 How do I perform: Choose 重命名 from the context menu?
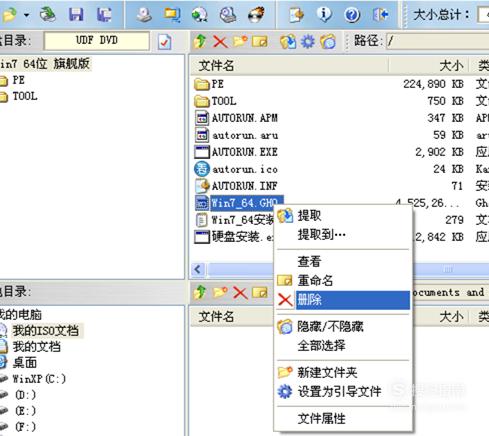tap(343, 281)
